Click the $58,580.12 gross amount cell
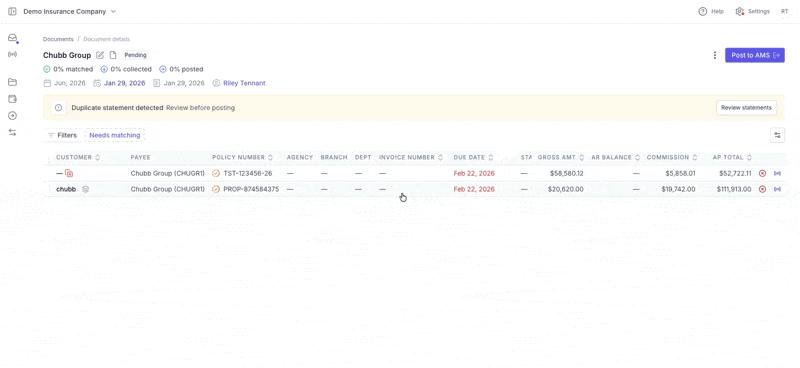 (567, 174)
